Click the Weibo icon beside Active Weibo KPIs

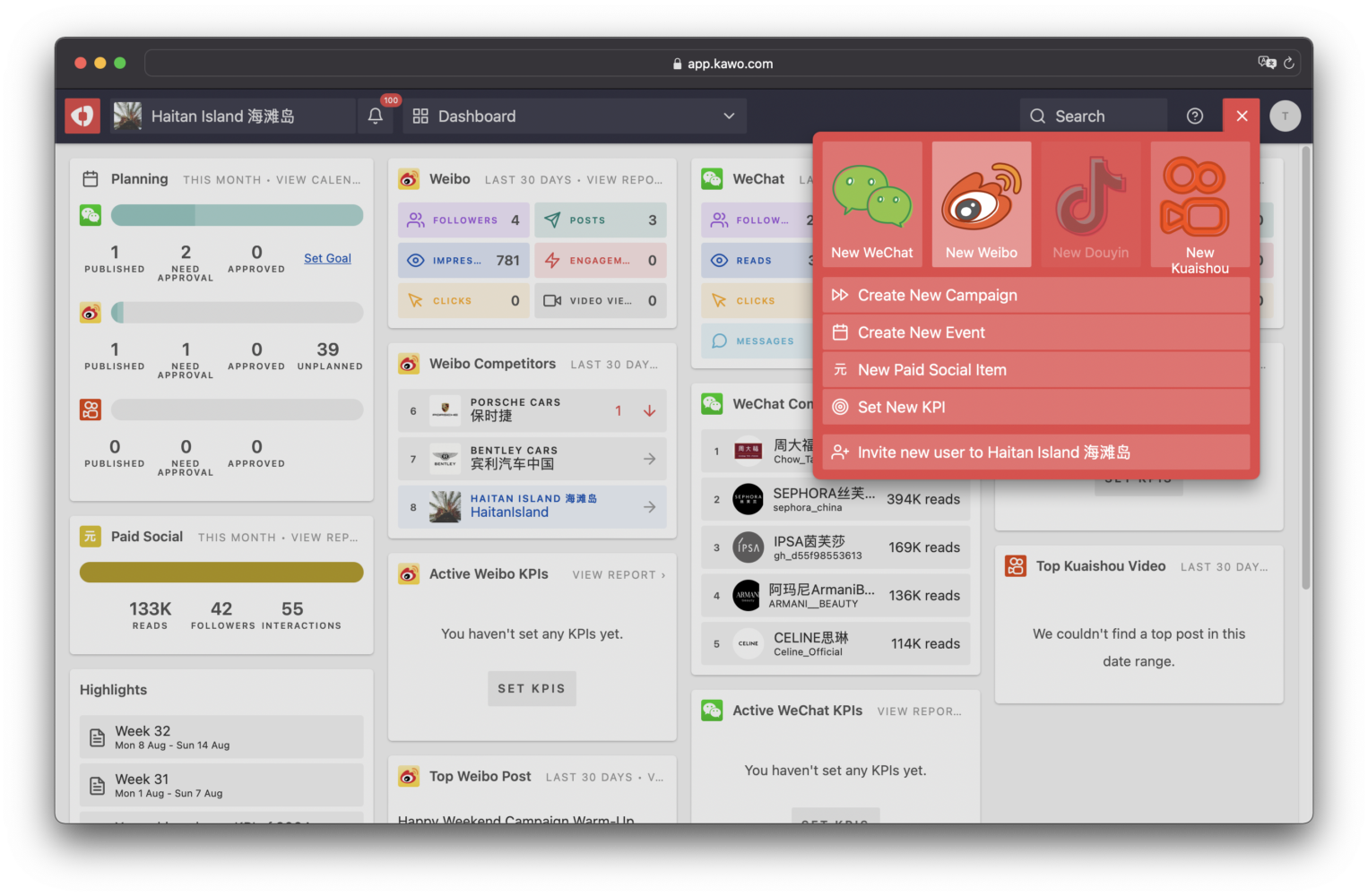[x=409, y=573]
